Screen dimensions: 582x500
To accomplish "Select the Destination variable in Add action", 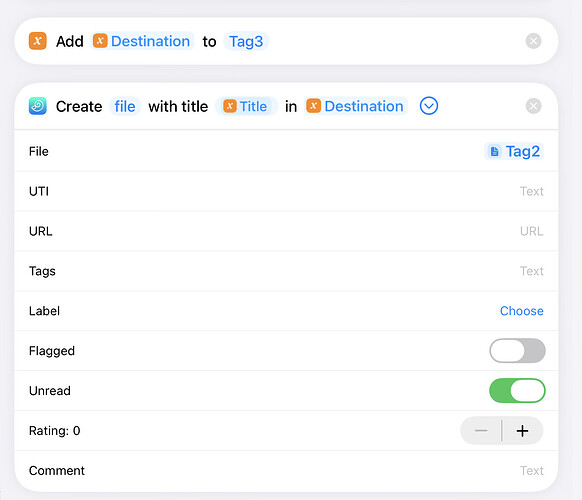I will click(142, 41).
